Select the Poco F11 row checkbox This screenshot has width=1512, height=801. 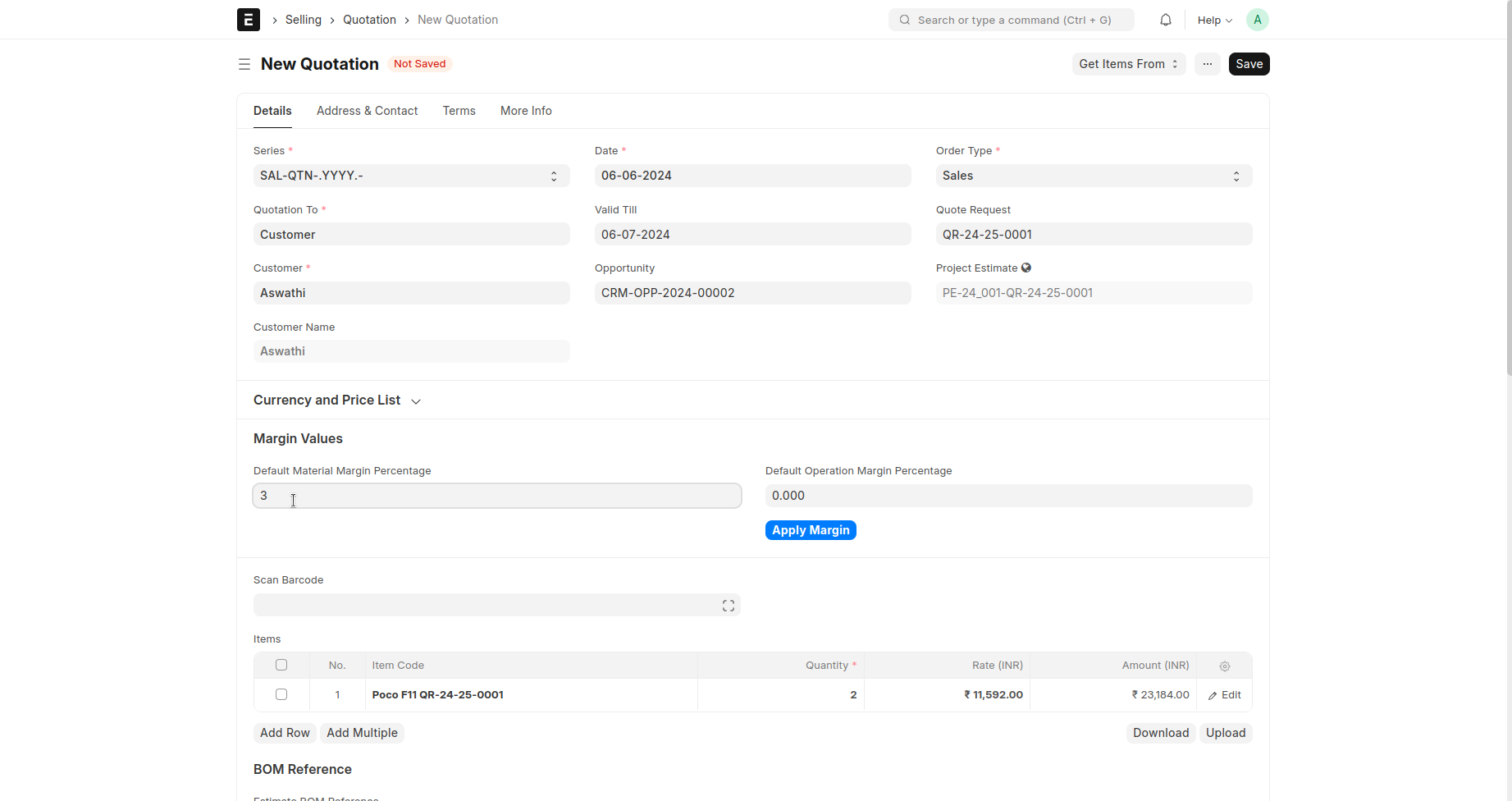[x=281, y=695]
